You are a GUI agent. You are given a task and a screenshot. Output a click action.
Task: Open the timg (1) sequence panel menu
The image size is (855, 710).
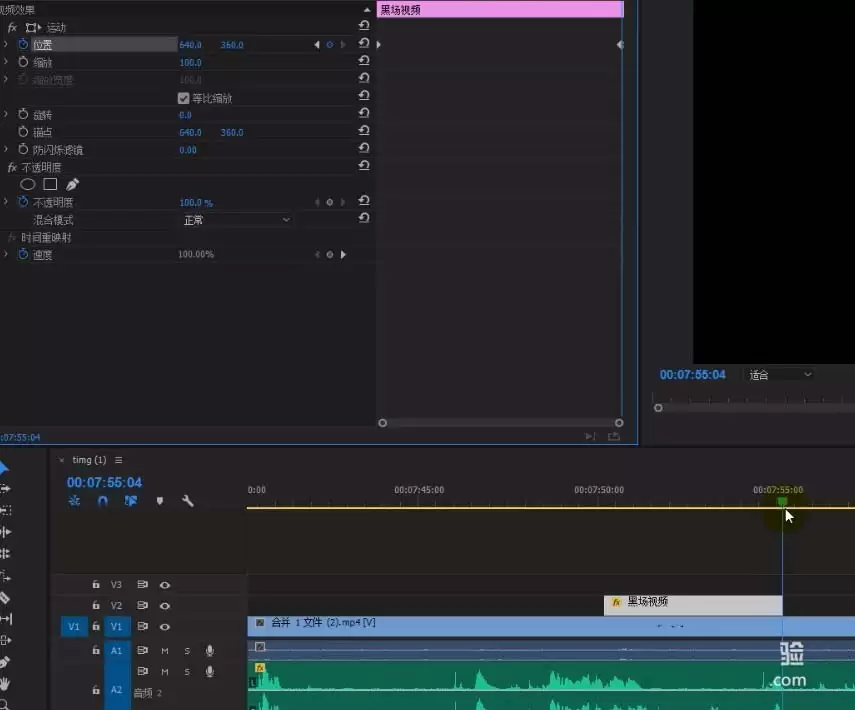pos(118,460)
